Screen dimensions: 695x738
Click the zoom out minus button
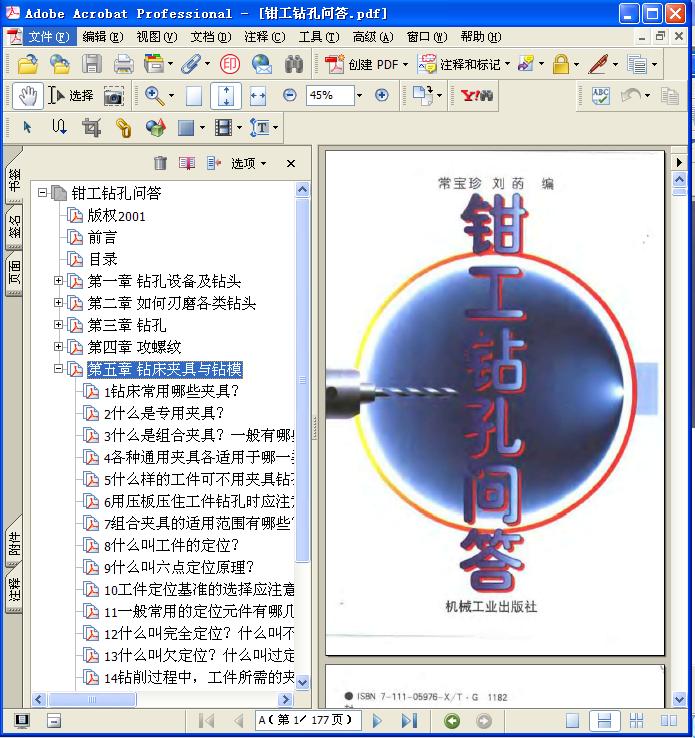point(290,96)
